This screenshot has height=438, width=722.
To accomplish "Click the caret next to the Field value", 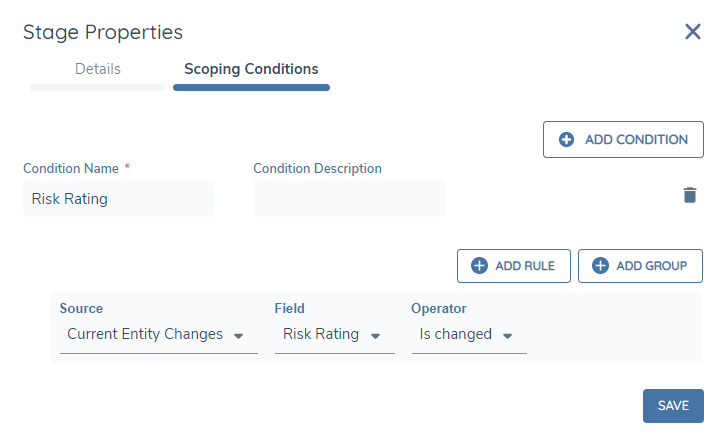I will [x=375, y=336].
